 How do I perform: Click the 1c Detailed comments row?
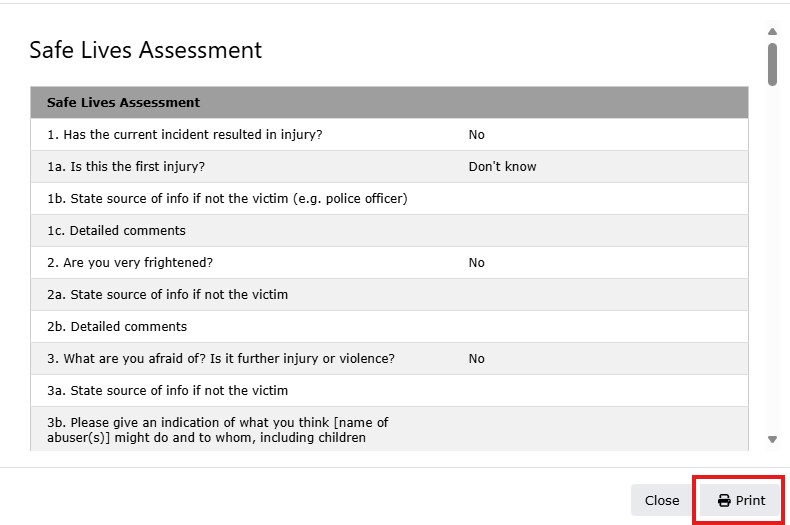(116, 231)
